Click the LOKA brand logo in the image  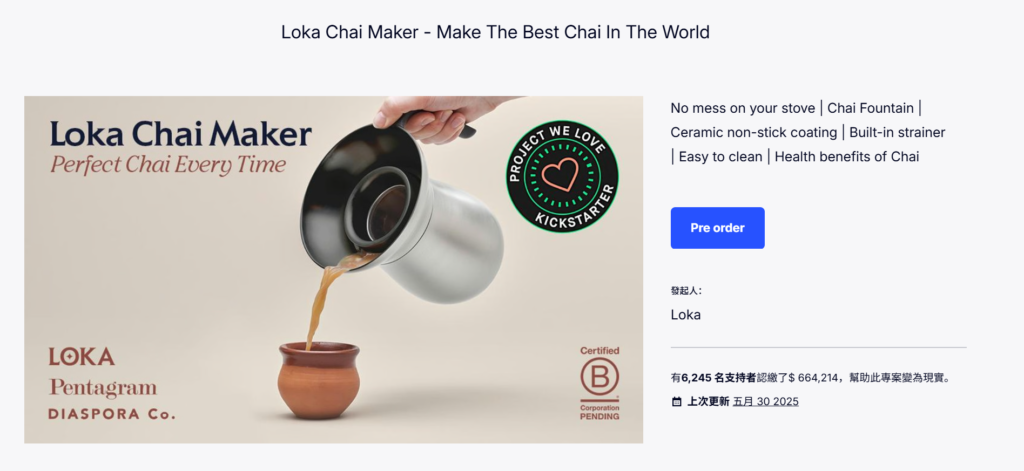click(x=82, y=357)
